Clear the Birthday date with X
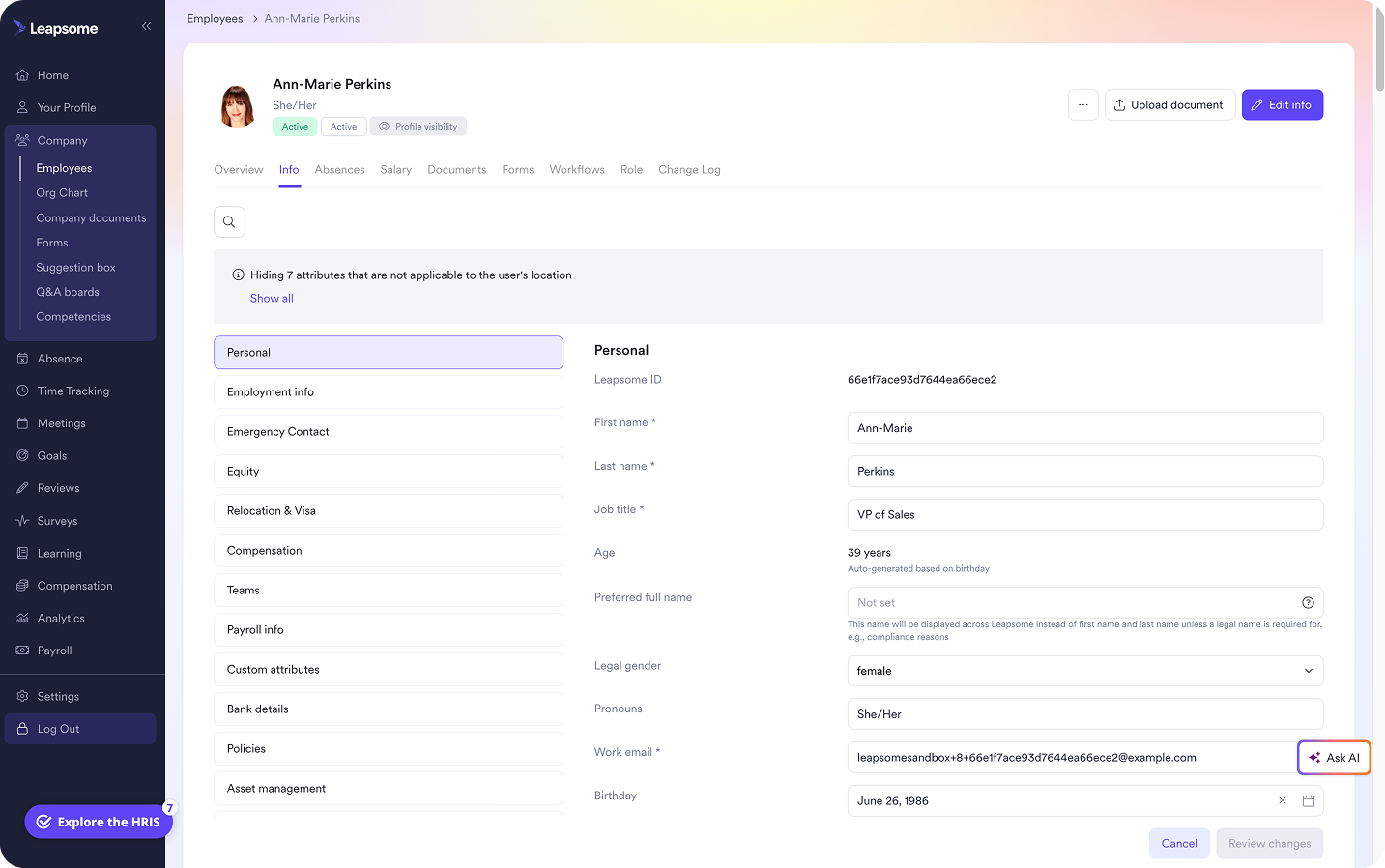 coord(1283,800)
